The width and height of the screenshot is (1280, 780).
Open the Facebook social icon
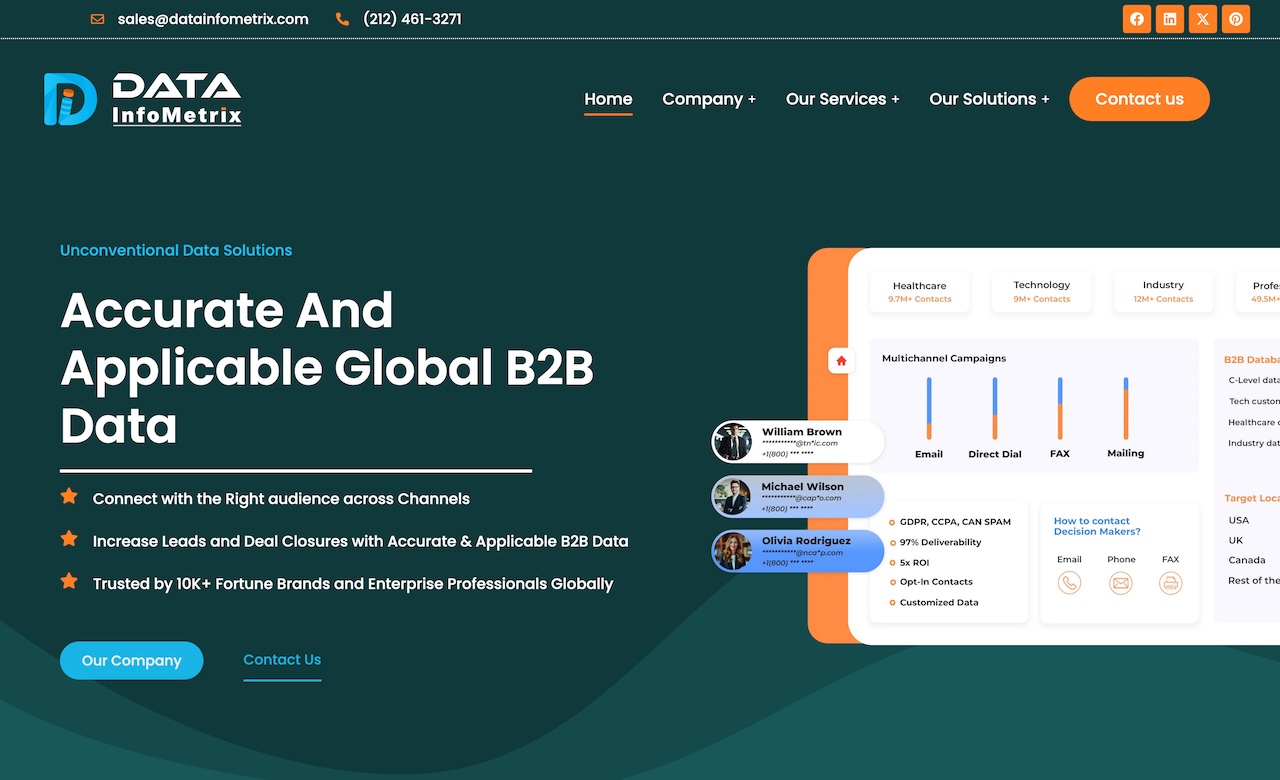coord(1137,19)
